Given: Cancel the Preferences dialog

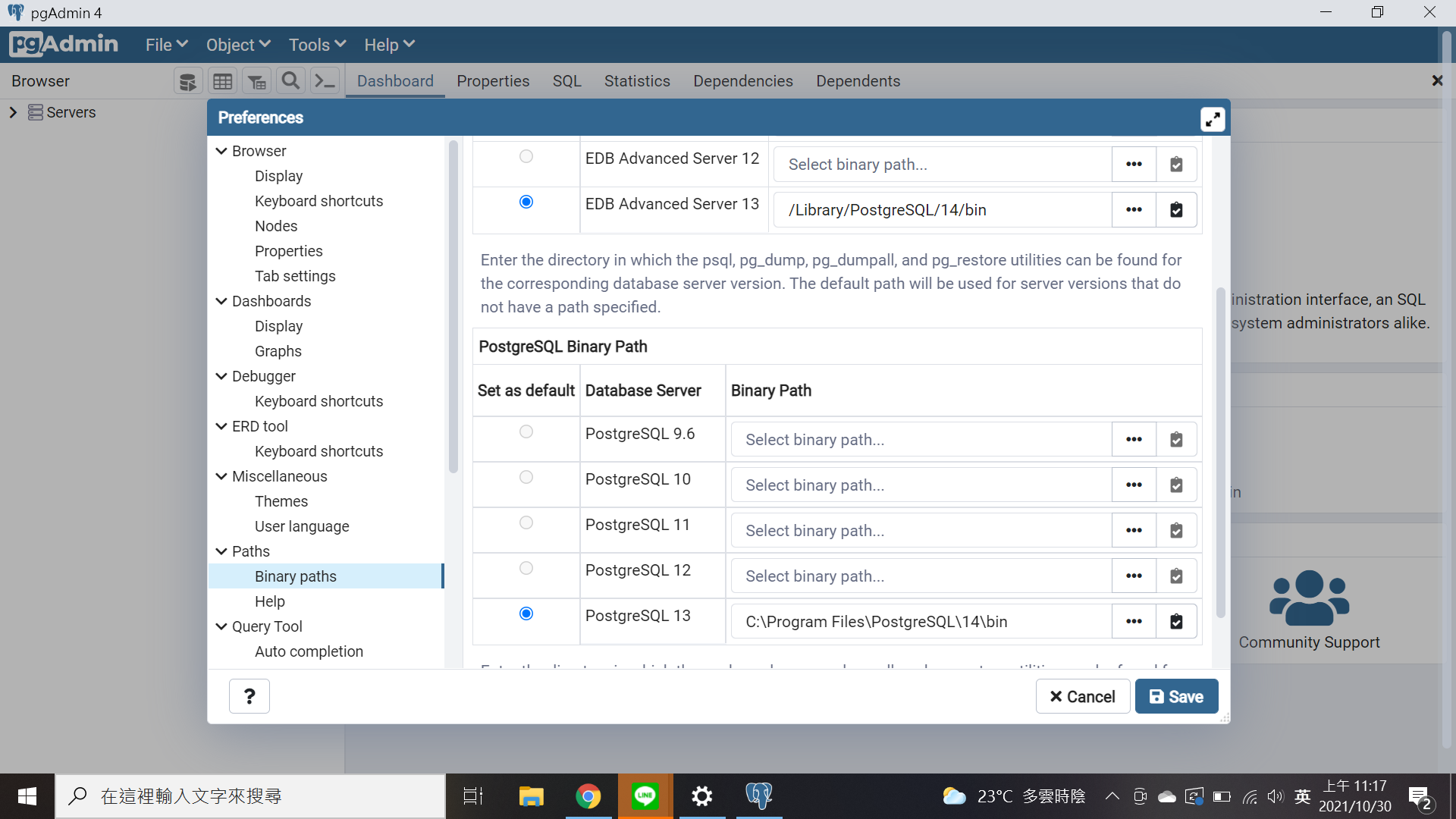Looking at the screenshot, I should tap(1082, 696).
